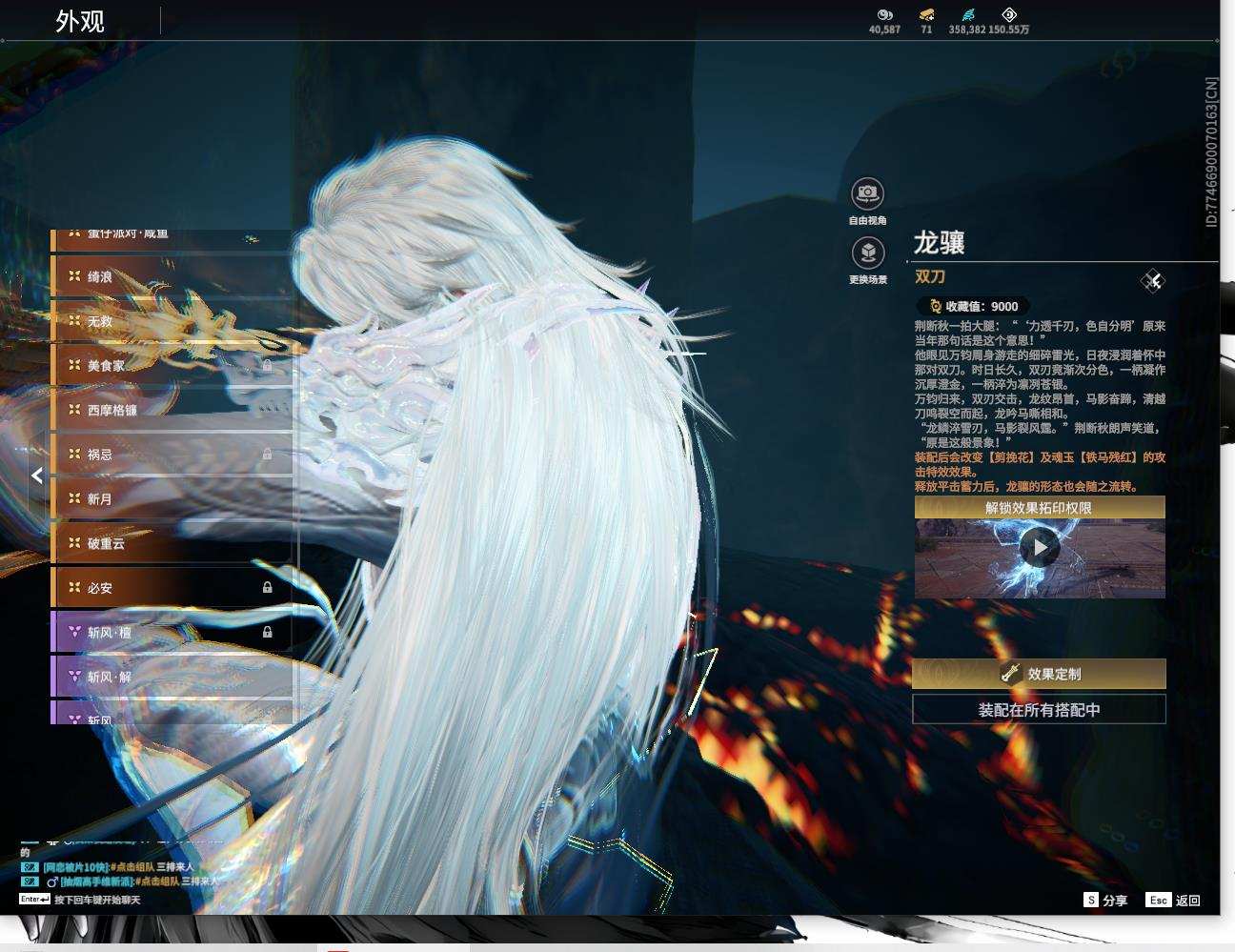Collapse the skin list with left arrow
1235x952 pixels.
tap(36, 476)
